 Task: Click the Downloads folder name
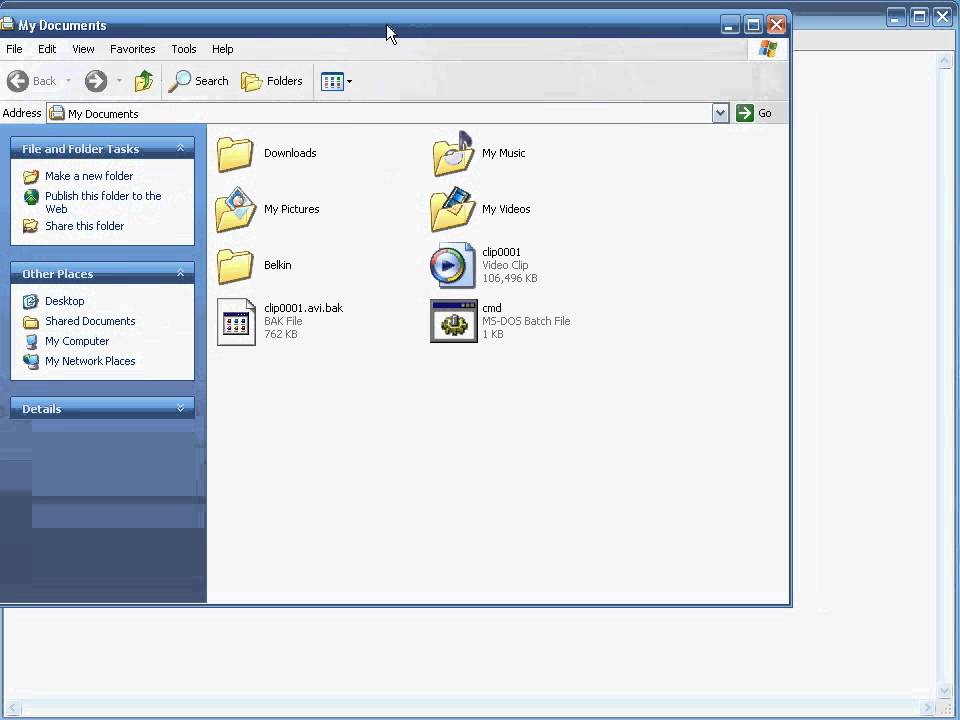tap(290, 153)
